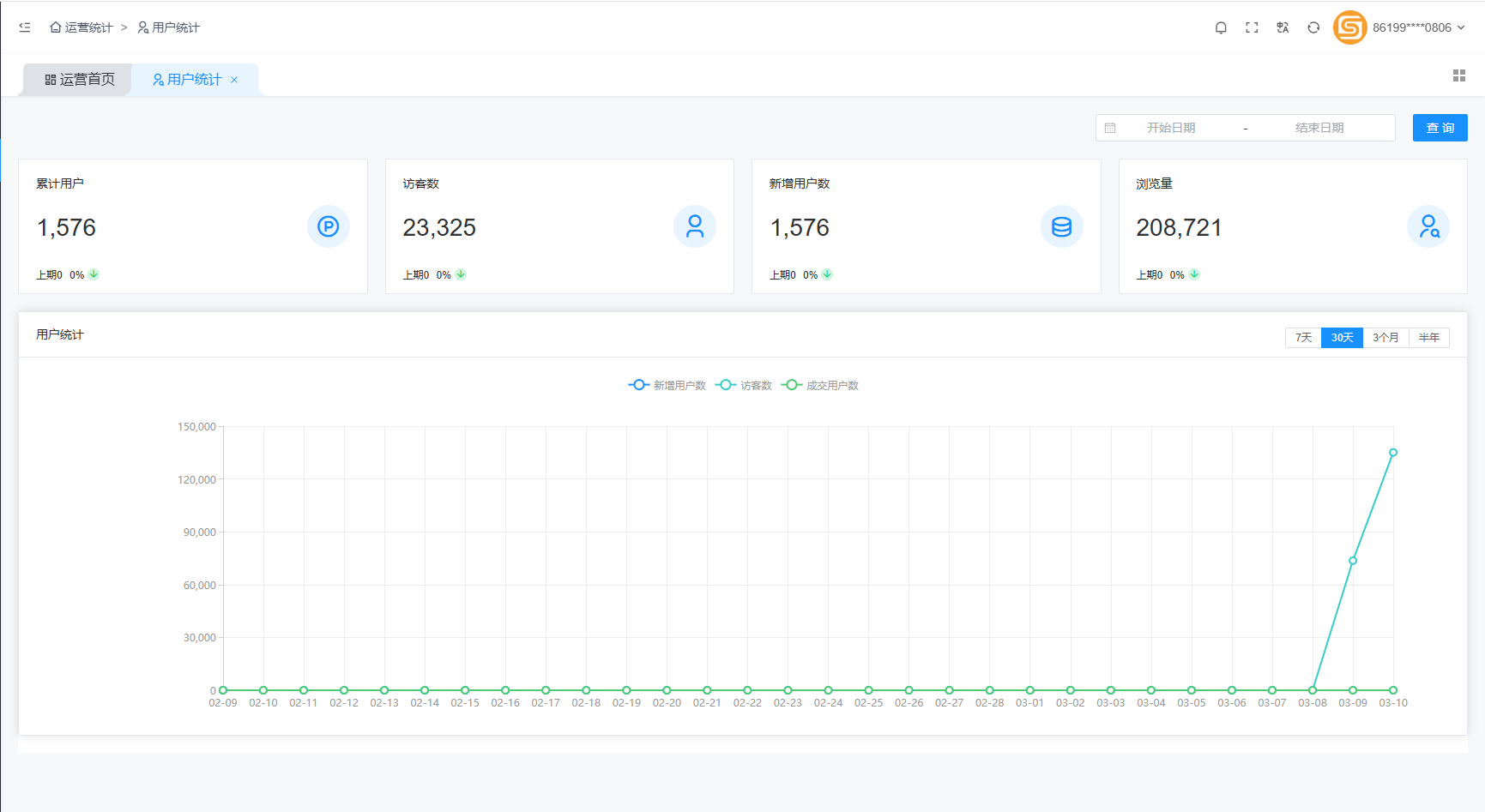Toggle 成交用户数 legend series

pyautogui.click(x=820, y=385)
